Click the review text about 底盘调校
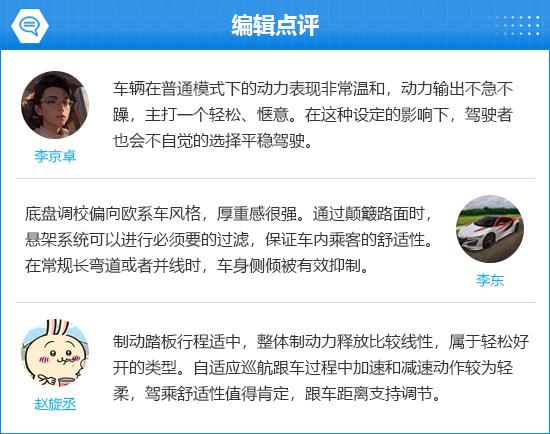 click(229, 240)
